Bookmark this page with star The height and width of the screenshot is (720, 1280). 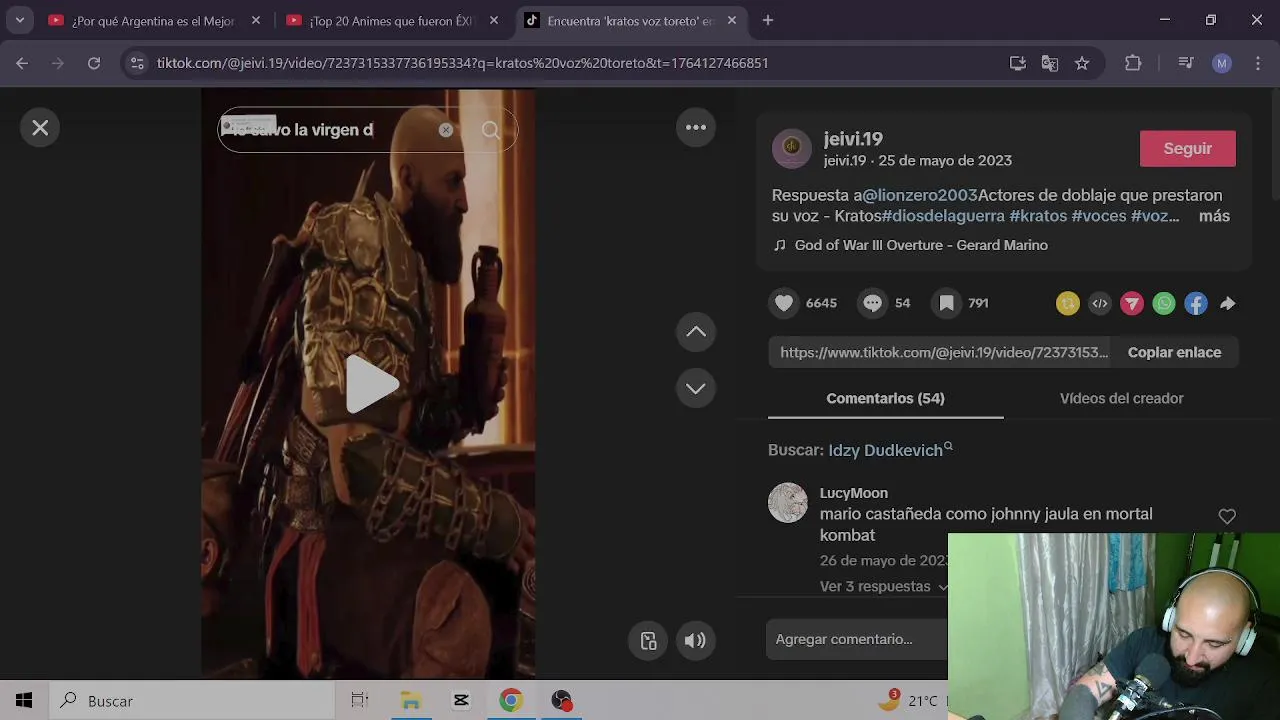1082,63
